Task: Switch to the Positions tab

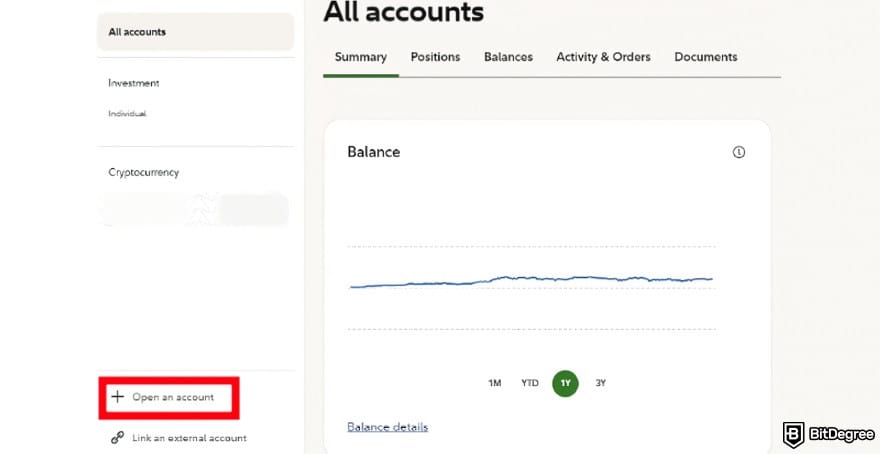Action: (436, 57)
